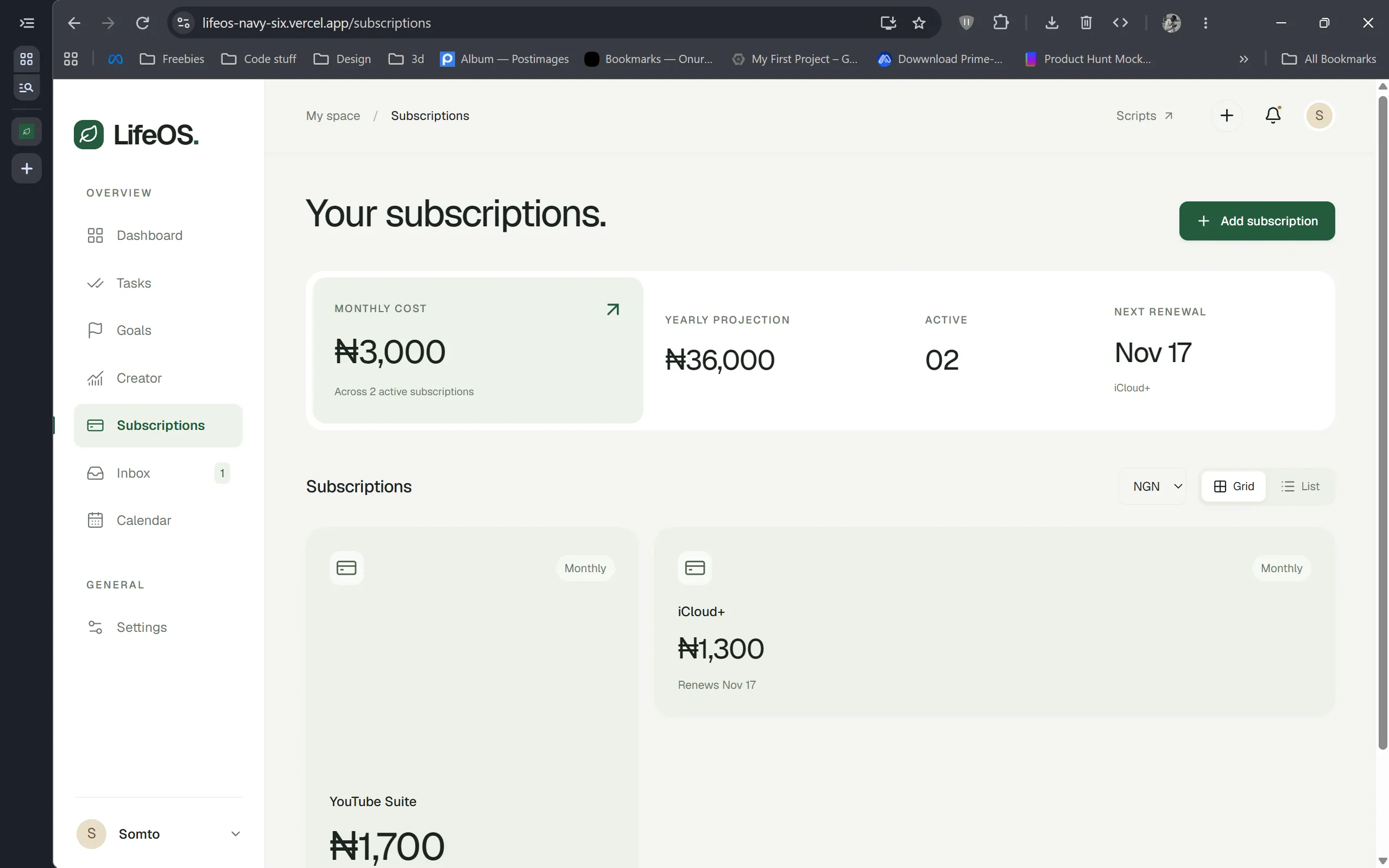Switch to Grid view
Viewport: 1389px width, 868px height.
click(1233, 486)
